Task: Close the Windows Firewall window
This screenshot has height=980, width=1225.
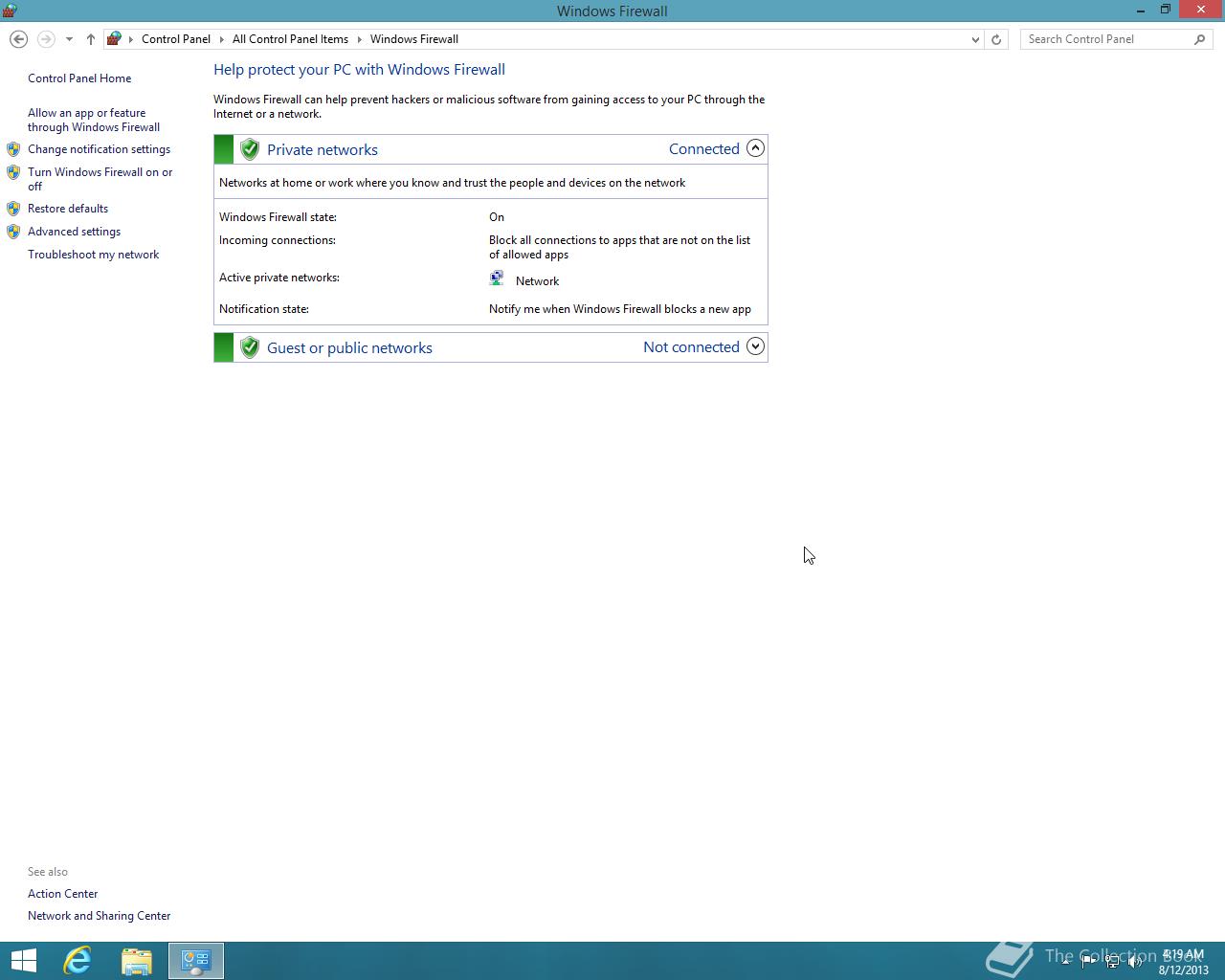Action: pos(1201,11)
